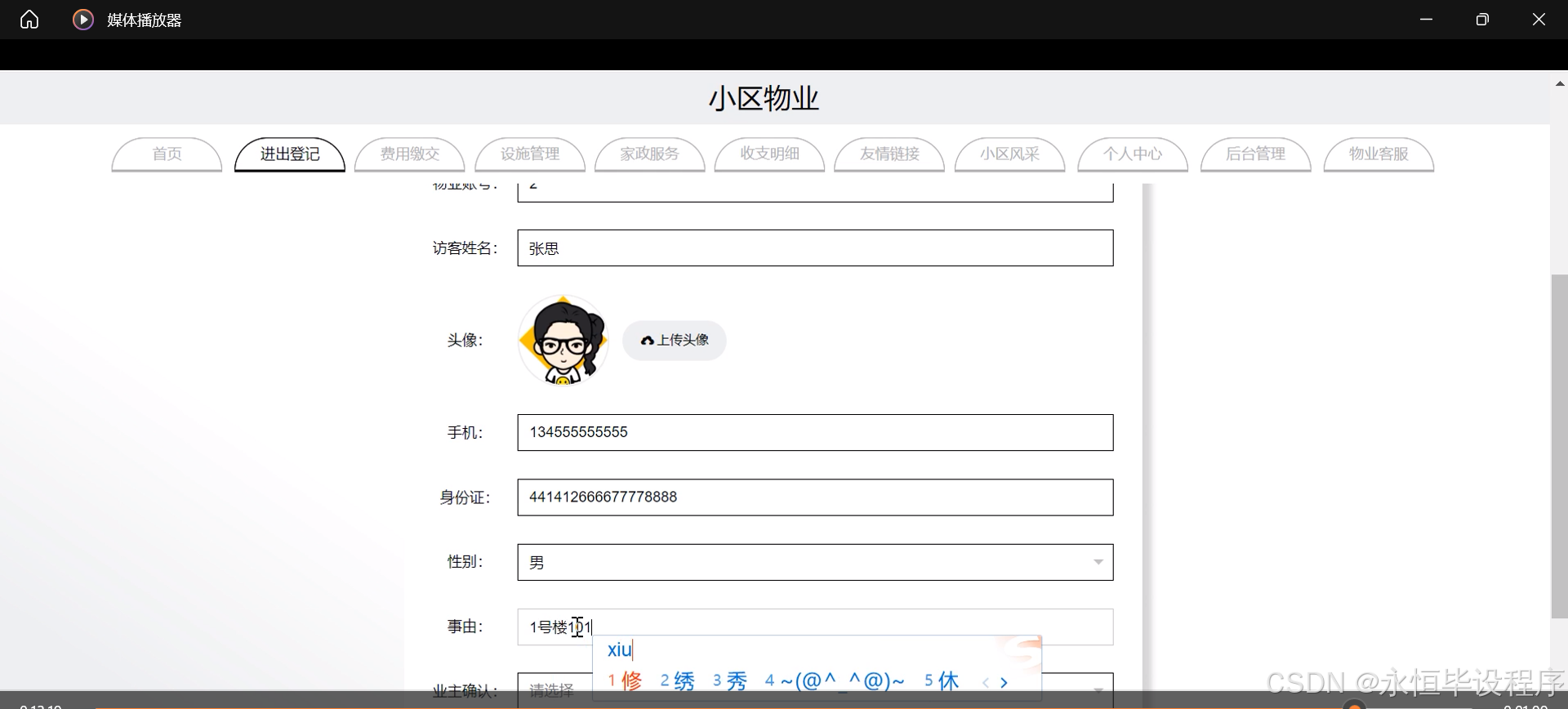The height and width of the screenshot is (709, 1568).
Task: Click the 手机 number input field
Action: coord(815,432)
